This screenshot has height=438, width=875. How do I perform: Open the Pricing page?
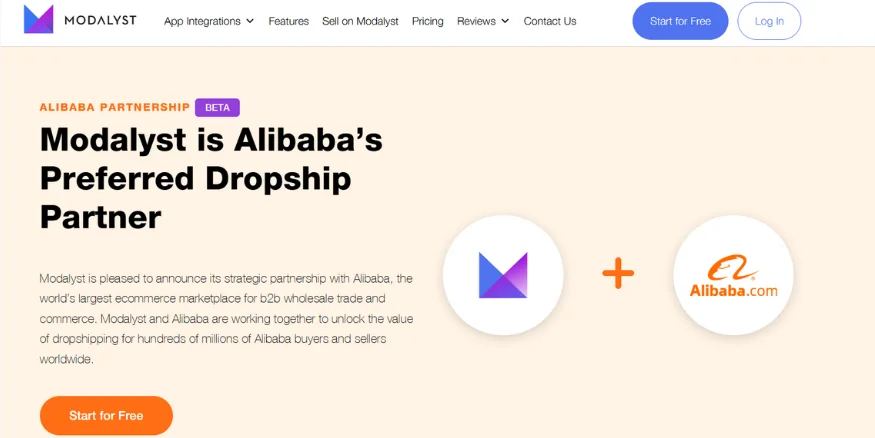click(427, 21)
